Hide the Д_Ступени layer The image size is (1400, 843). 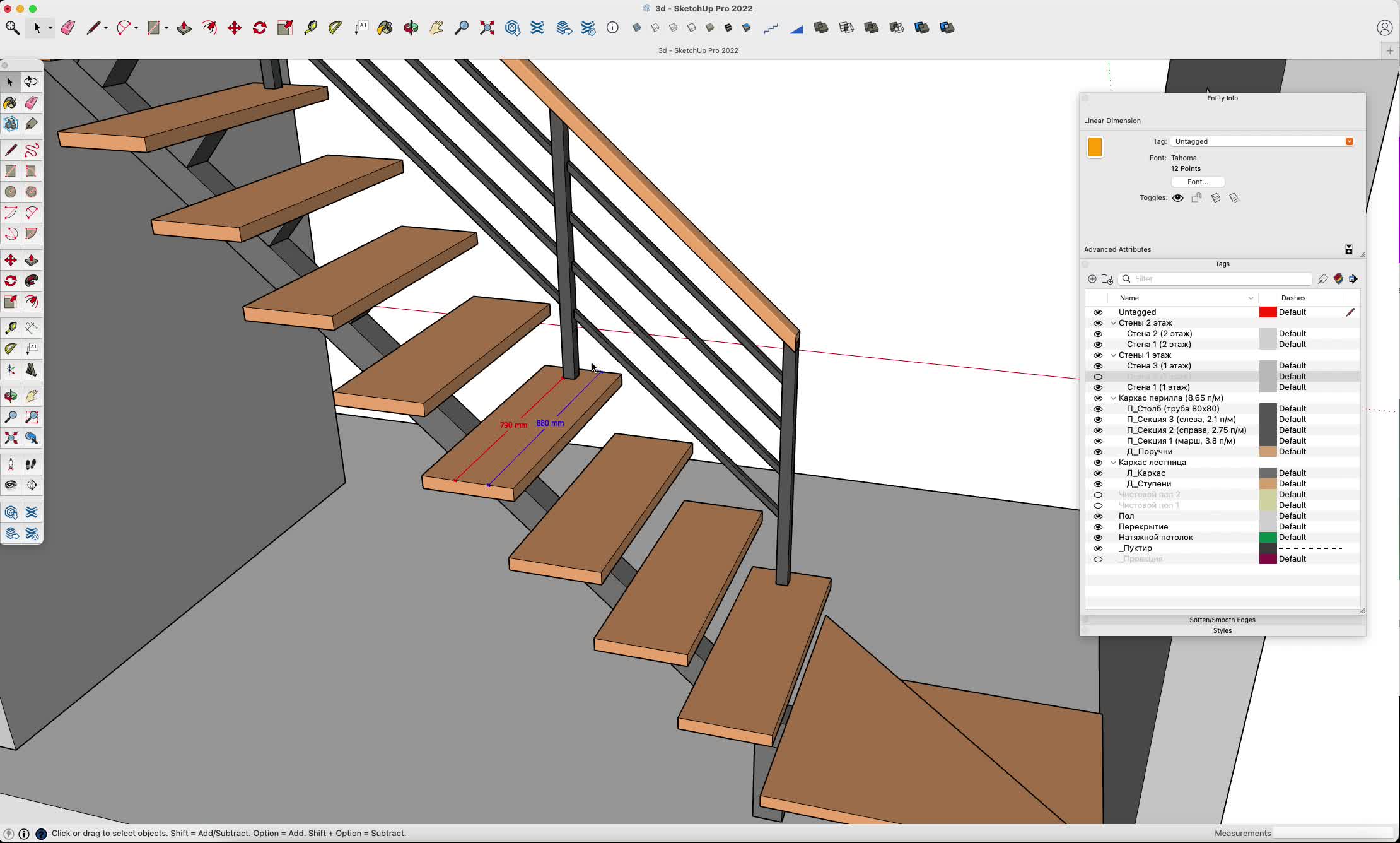pyautogui.click(x=1097, y=484)
